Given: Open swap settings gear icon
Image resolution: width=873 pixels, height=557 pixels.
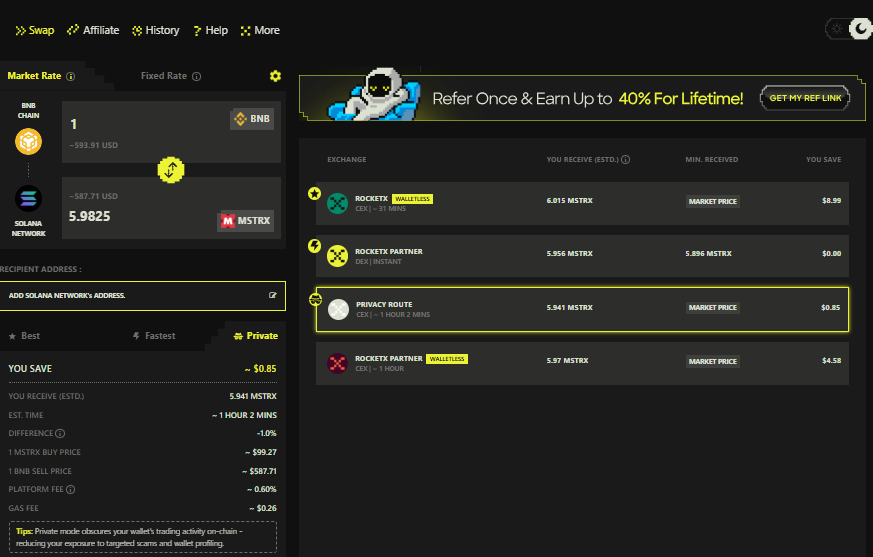Looking at the screenshot, I should click(275, 76).
